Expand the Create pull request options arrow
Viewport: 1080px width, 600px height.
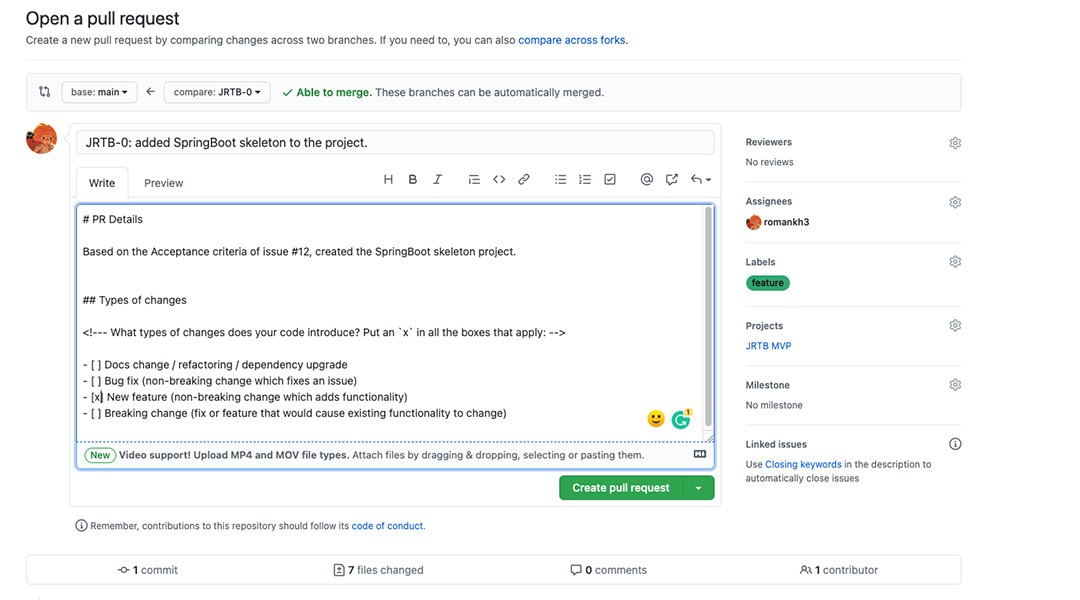698,488
